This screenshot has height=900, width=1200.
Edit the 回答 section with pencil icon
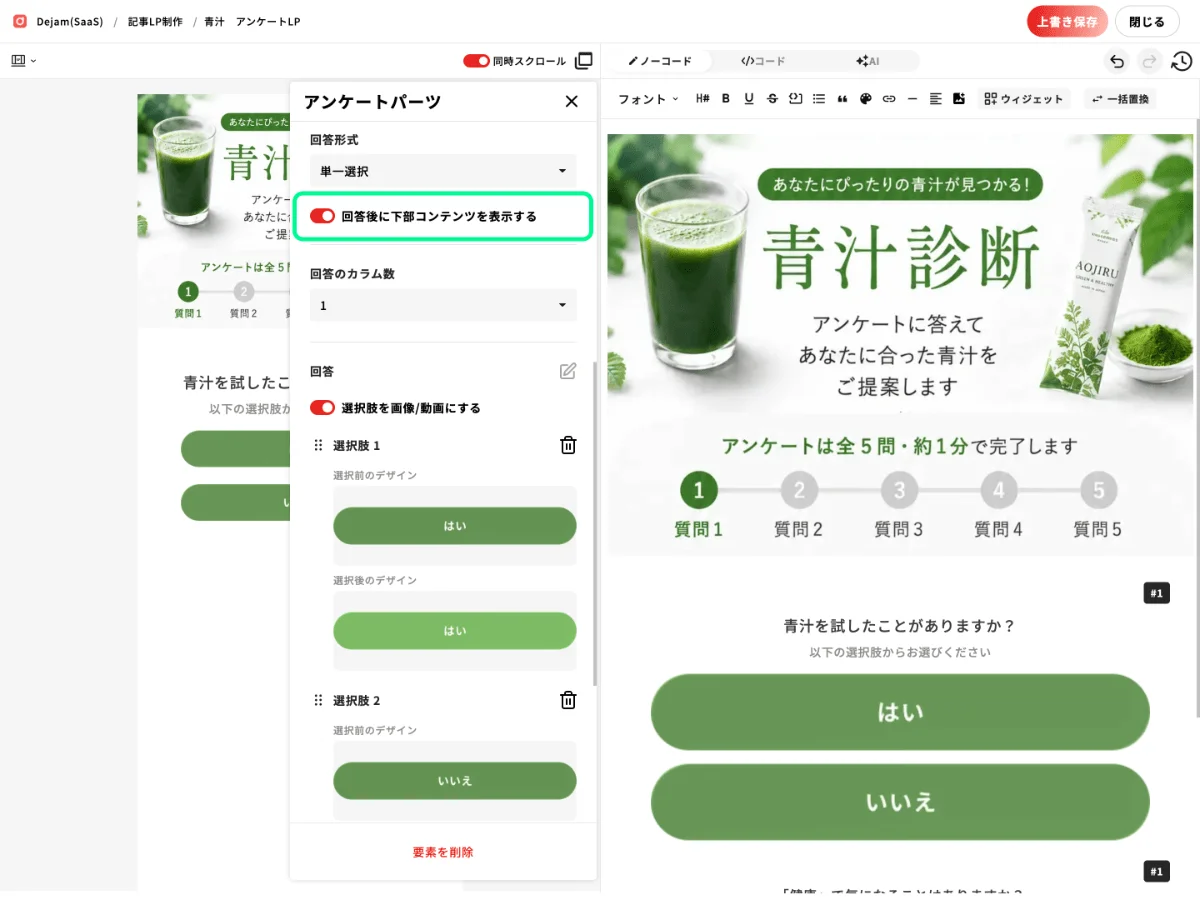(568, 371)
